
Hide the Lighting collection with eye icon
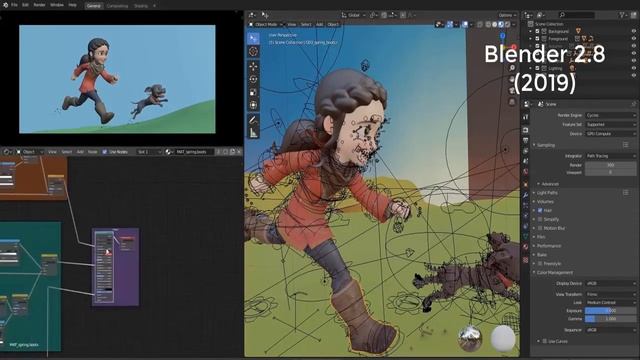coord(634,68)
